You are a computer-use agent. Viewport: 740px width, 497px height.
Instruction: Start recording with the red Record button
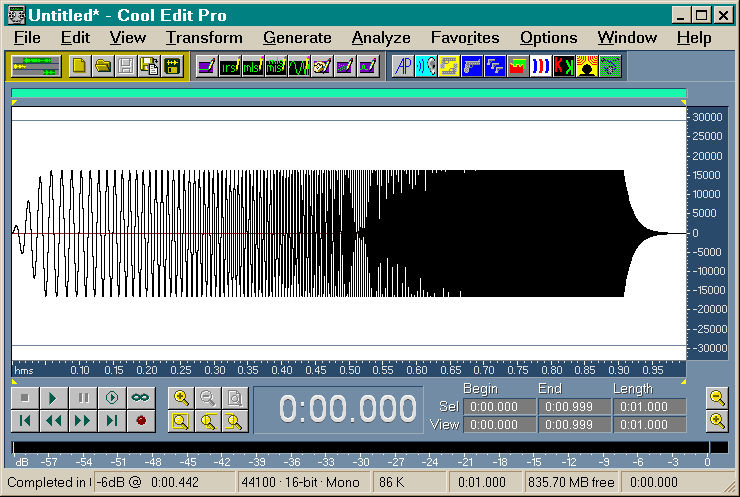141,421
